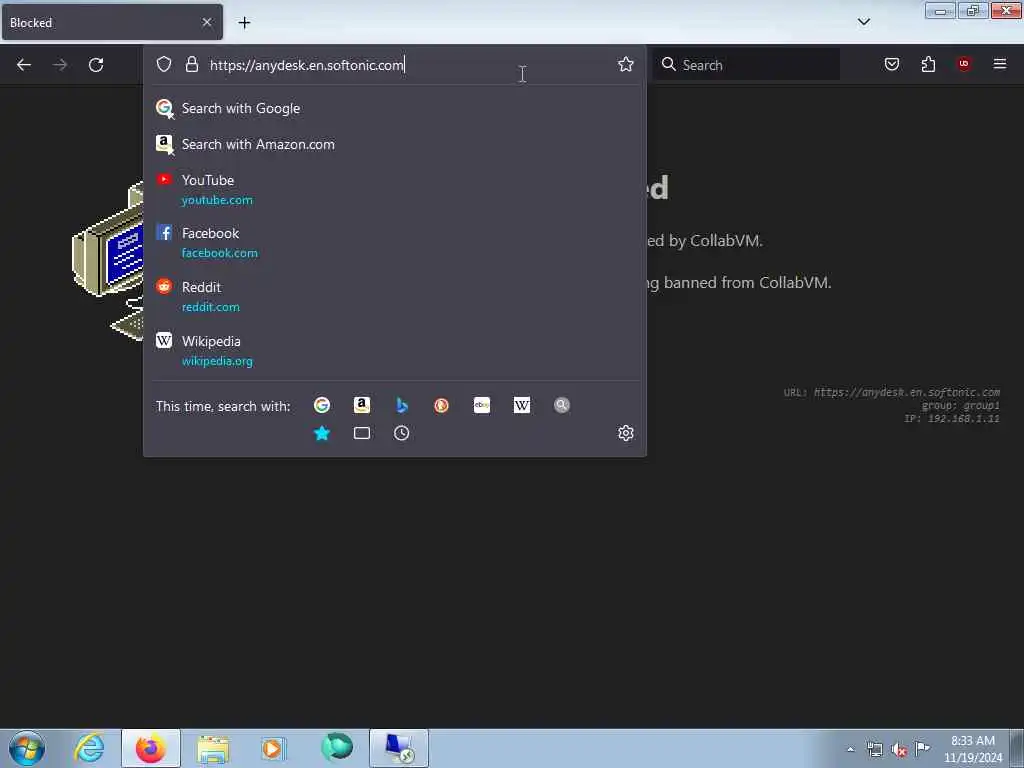Search this time with Google icon
Screen dimensions: 1024x768
(322, 406)
